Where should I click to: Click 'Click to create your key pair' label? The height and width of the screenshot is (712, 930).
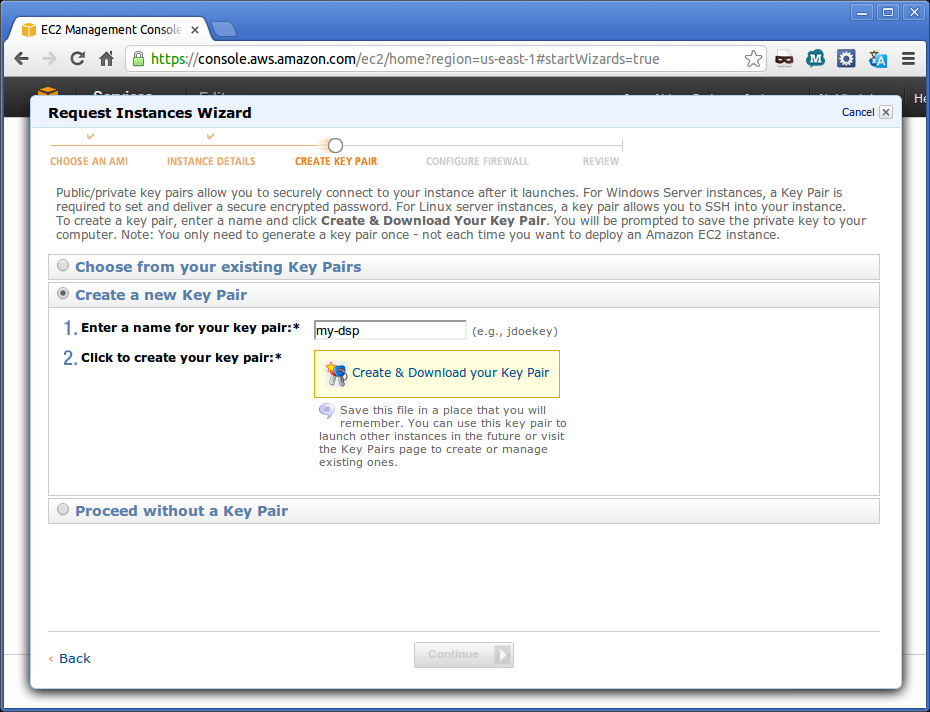pos(181,358)
